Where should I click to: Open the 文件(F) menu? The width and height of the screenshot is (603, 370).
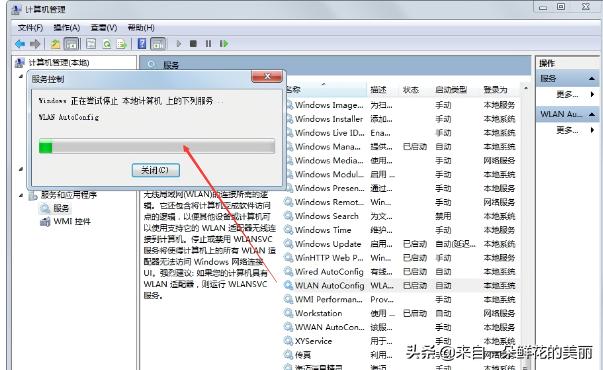tap(30, 28)
